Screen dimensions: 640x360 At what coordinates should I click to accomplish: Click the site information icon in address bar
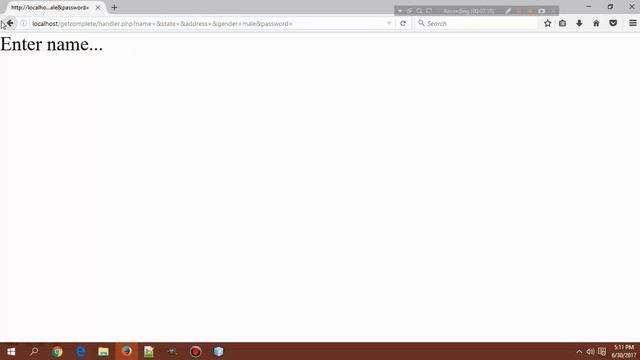(24, 23)
